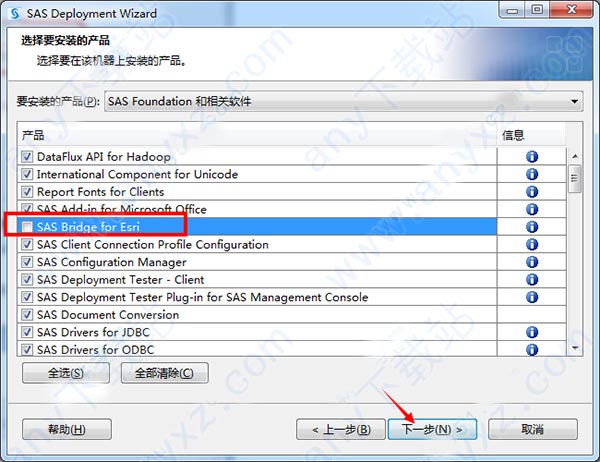The width and height of the screenshot is (600, 462).
Task: Uncheck SAS Add-in for Microsoft Office
Action: [x=27, y=209]
